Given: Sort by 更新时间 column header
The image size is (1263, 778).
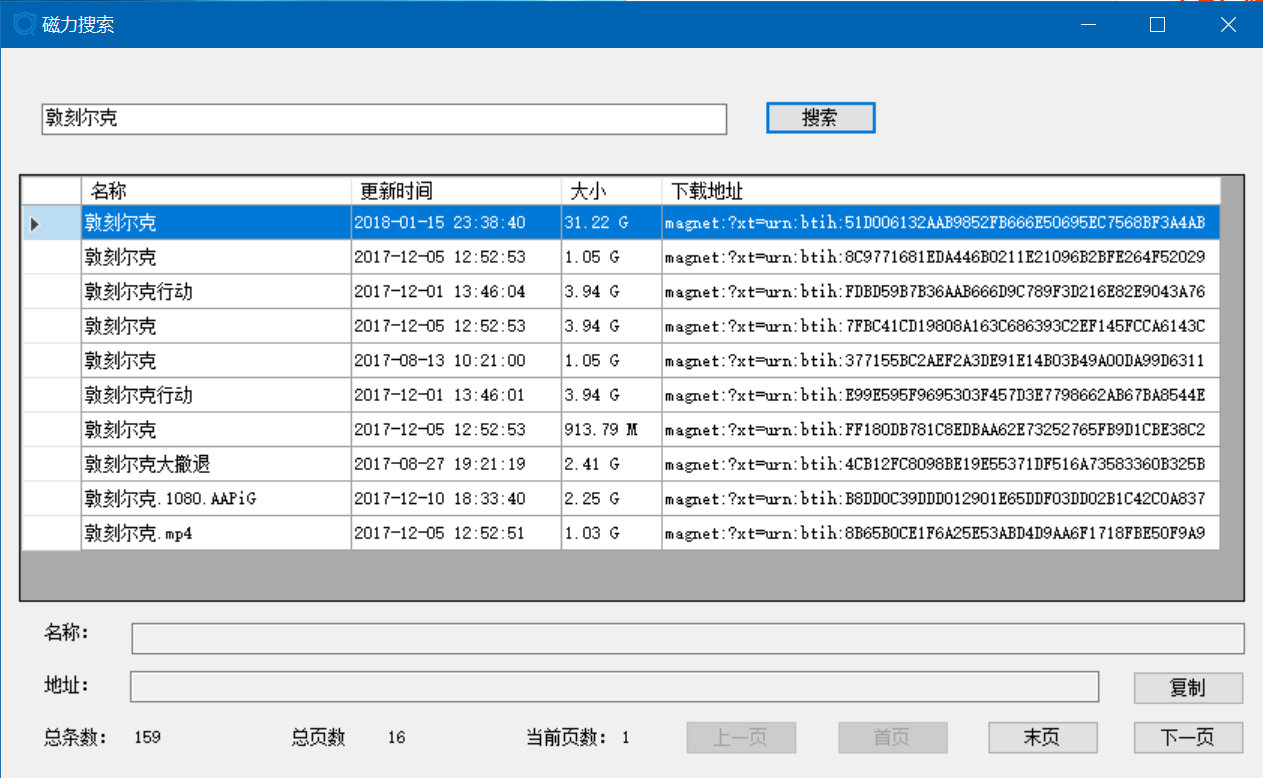Looking at the screenshot, I should [x=455, y=190].
